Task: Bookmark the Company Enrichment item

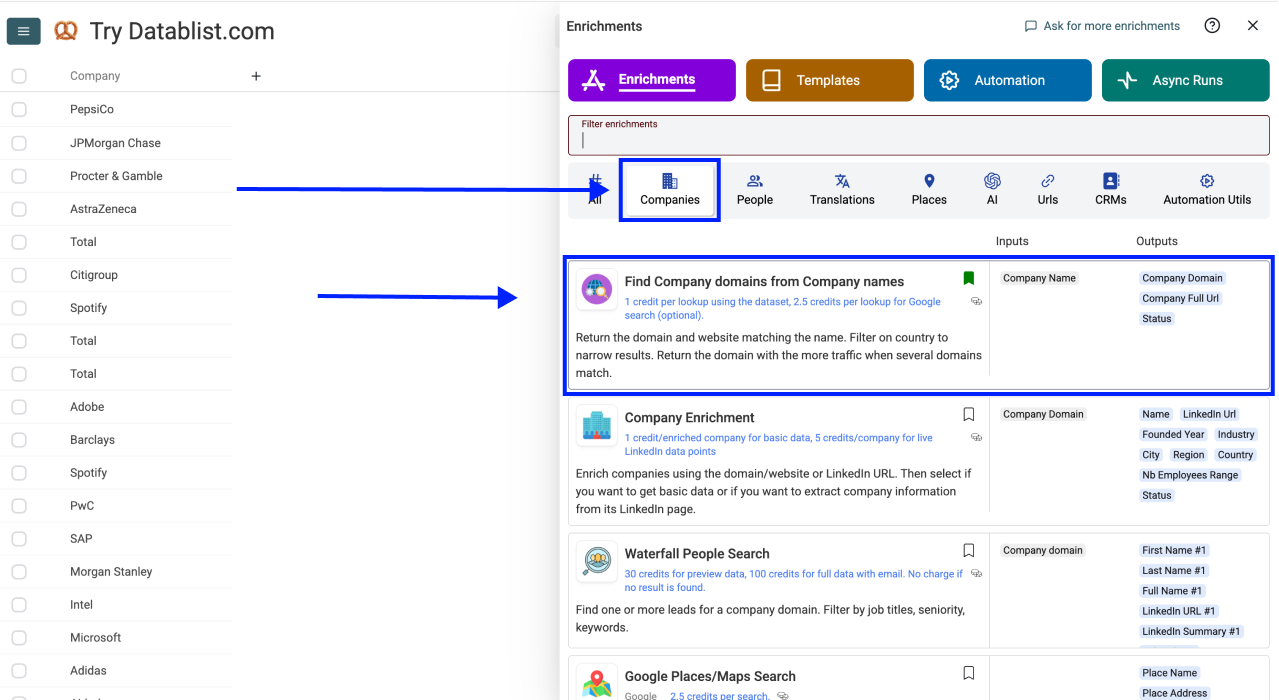Action: 968,414
